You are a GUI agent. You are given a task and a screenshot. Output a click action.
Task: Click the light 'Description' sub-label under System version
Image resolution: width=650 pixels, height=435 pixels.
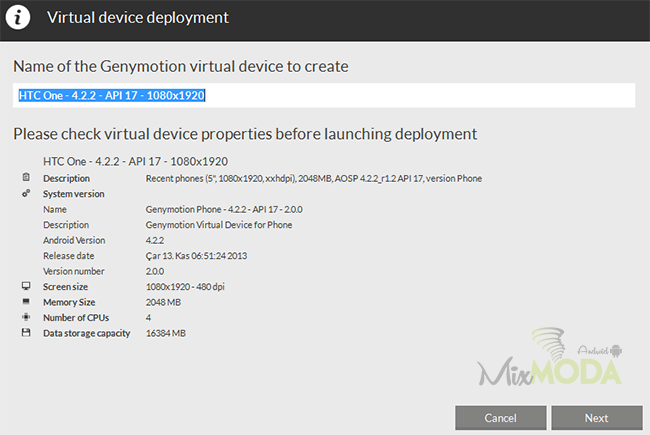point(66,225)
